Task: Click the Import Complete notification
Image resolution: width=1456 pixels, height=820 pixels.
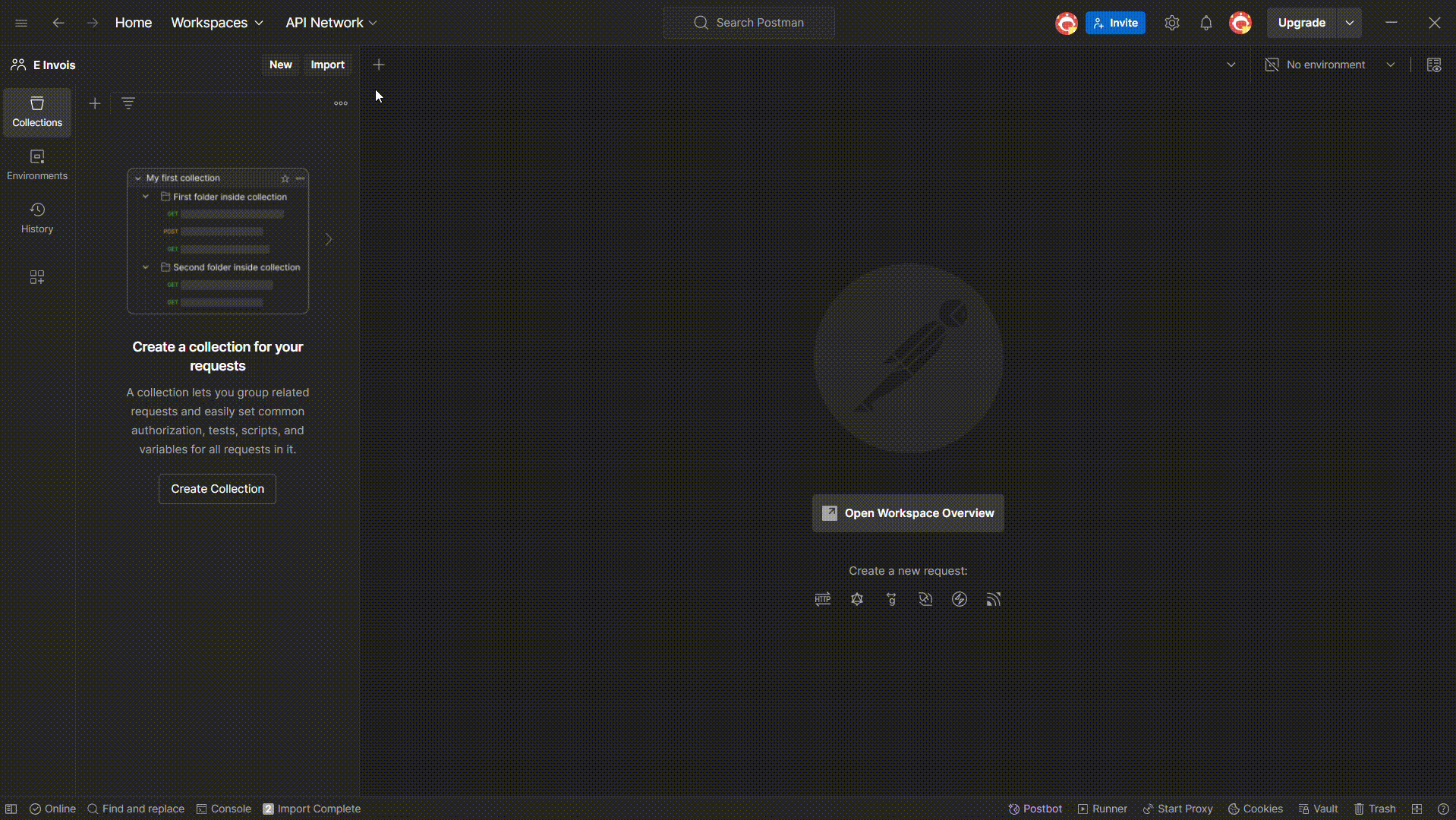Action: (311, 809)
